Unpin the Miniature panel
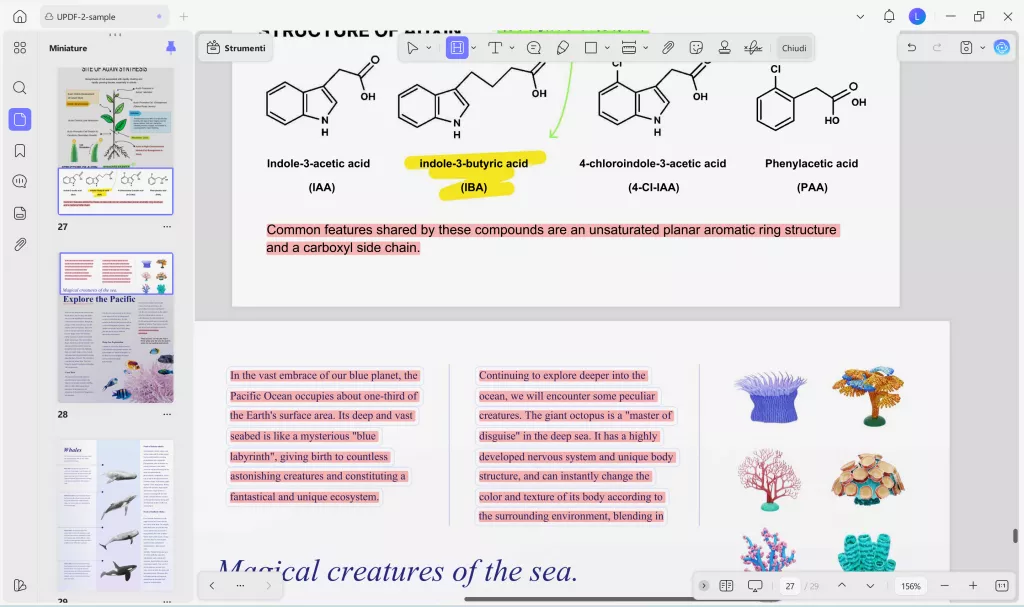The width and height of the screenshot is (1024, 607). [x=170, y=47]
